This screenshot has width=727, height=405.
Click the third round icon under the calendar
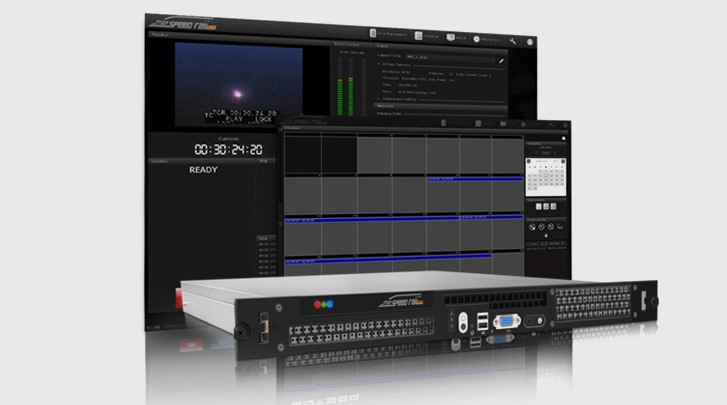pos(551,225)
